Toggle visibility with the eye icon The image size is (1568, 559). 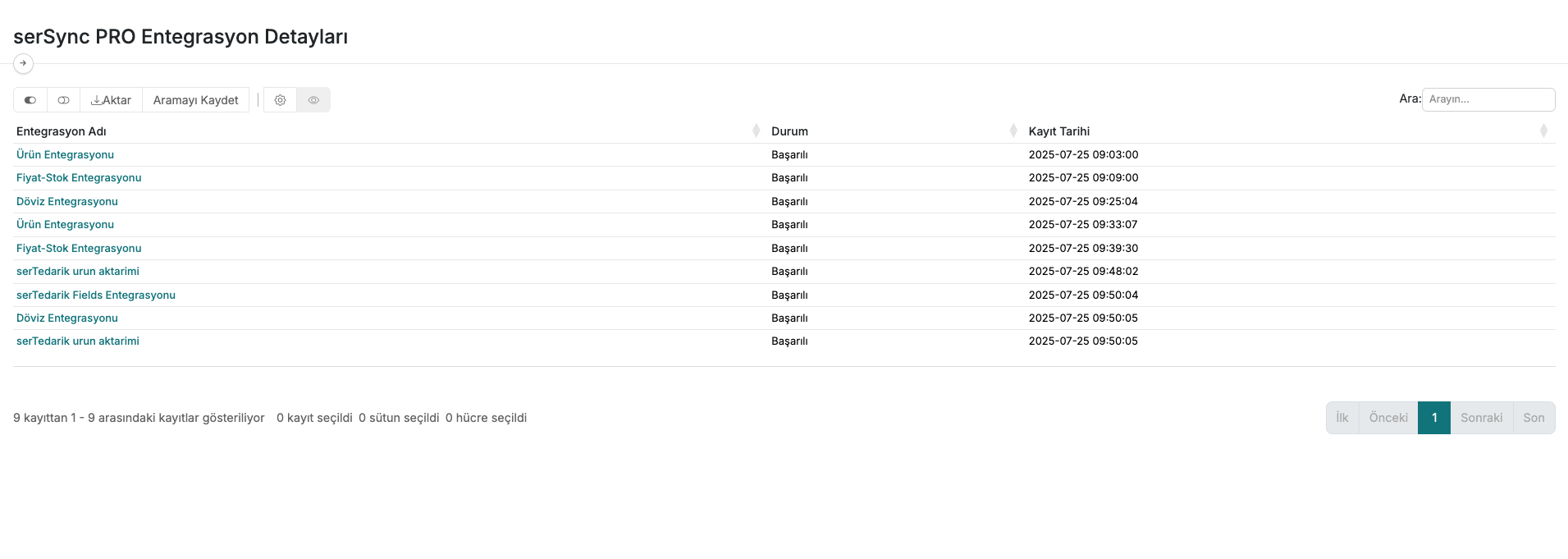313,100
